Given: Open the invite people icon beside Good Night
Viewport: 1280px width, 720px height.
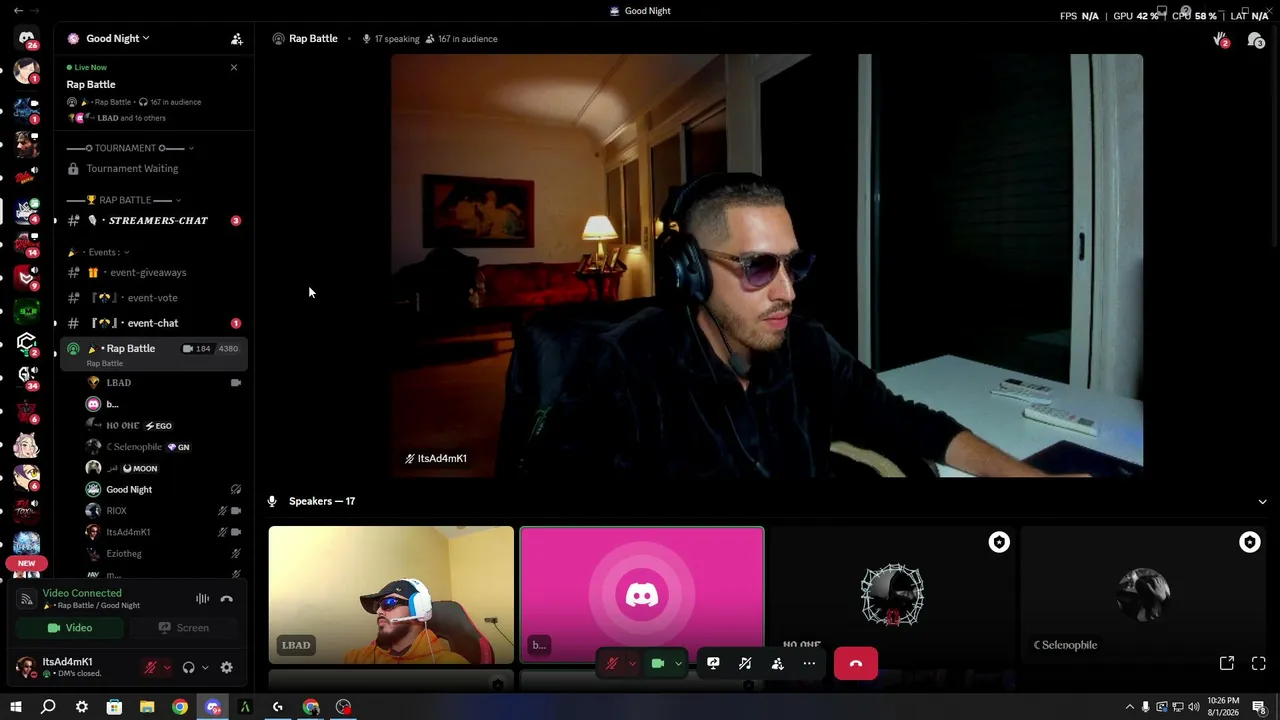Looking at the screenshot, I should pos(237,39).
